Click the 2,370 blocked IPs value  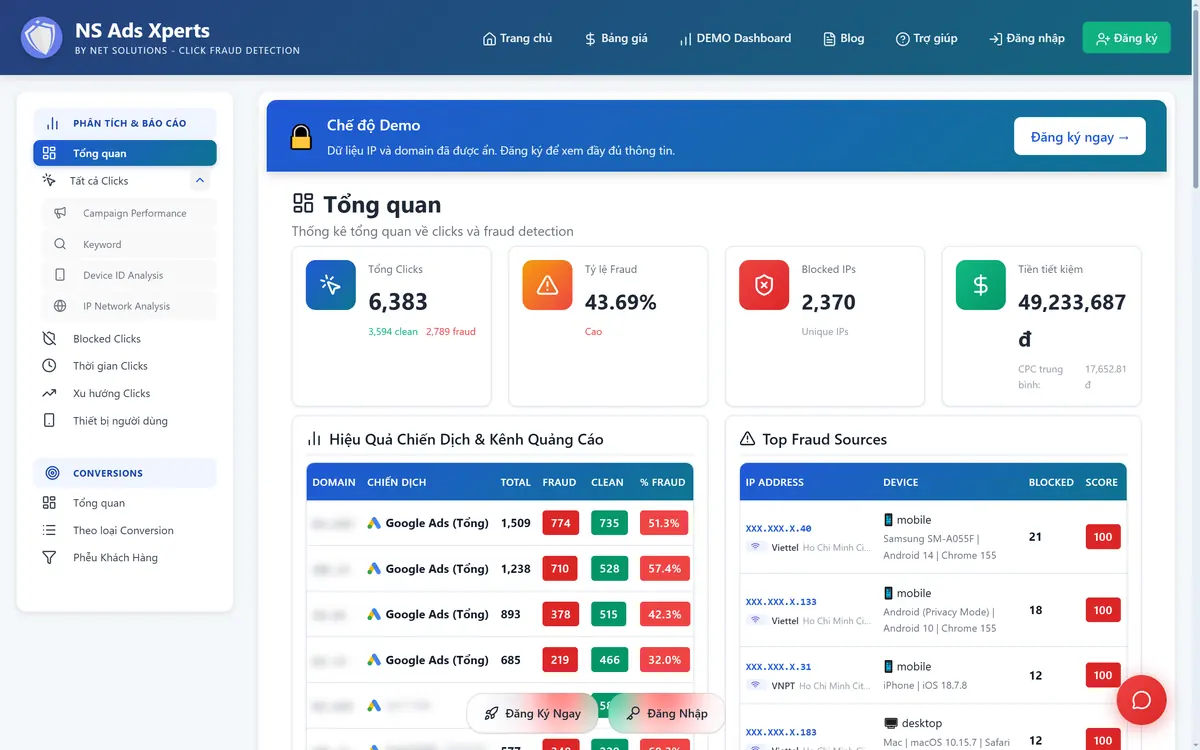829,302
